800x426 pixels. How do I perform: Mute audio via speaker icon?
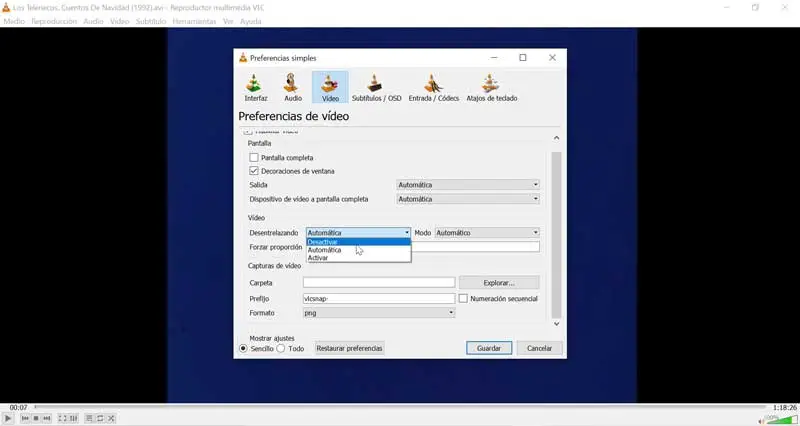point(761,421)
